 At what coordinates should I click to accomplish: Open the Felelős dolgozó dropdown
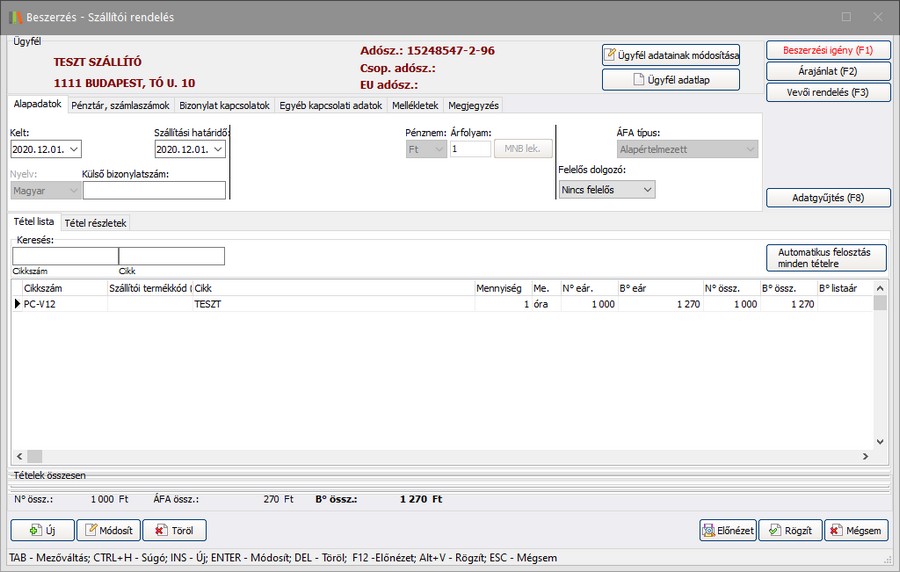coord(647,189)
